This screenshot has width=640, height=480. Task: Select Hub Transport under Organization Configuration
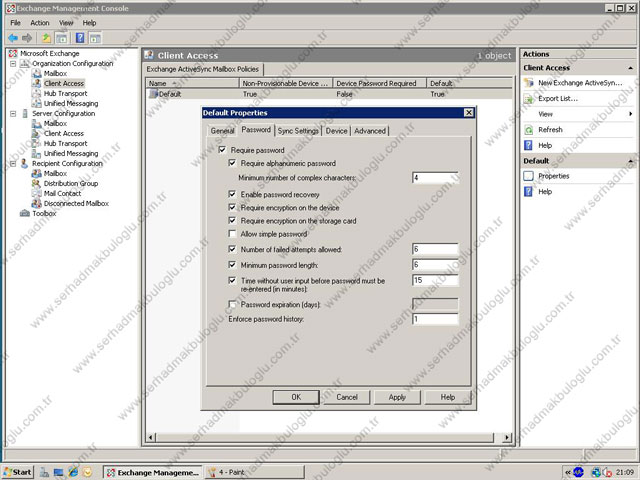pos(65,93)
